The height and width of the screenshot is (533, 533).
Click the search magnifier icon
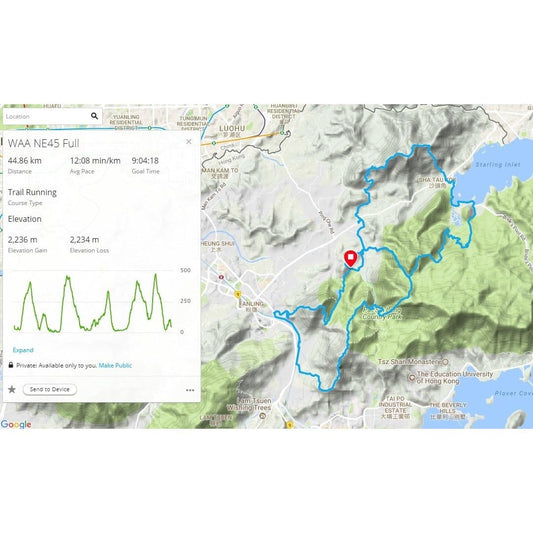click(x=94, y=116)
